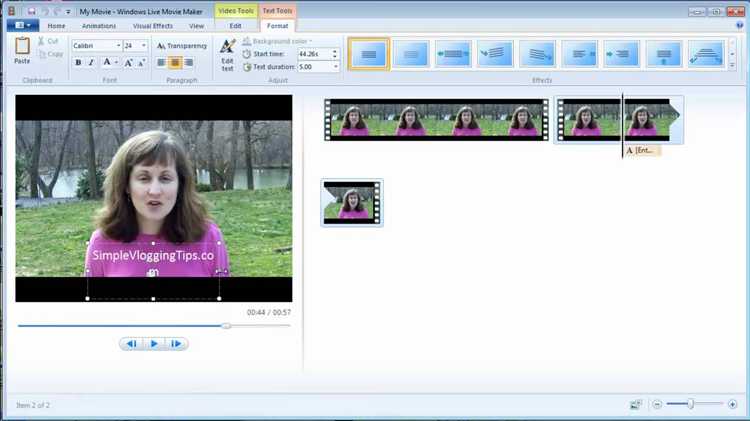Select the seventh slide-in text effect
The image size is (750, 421).
tap(621, 54)
